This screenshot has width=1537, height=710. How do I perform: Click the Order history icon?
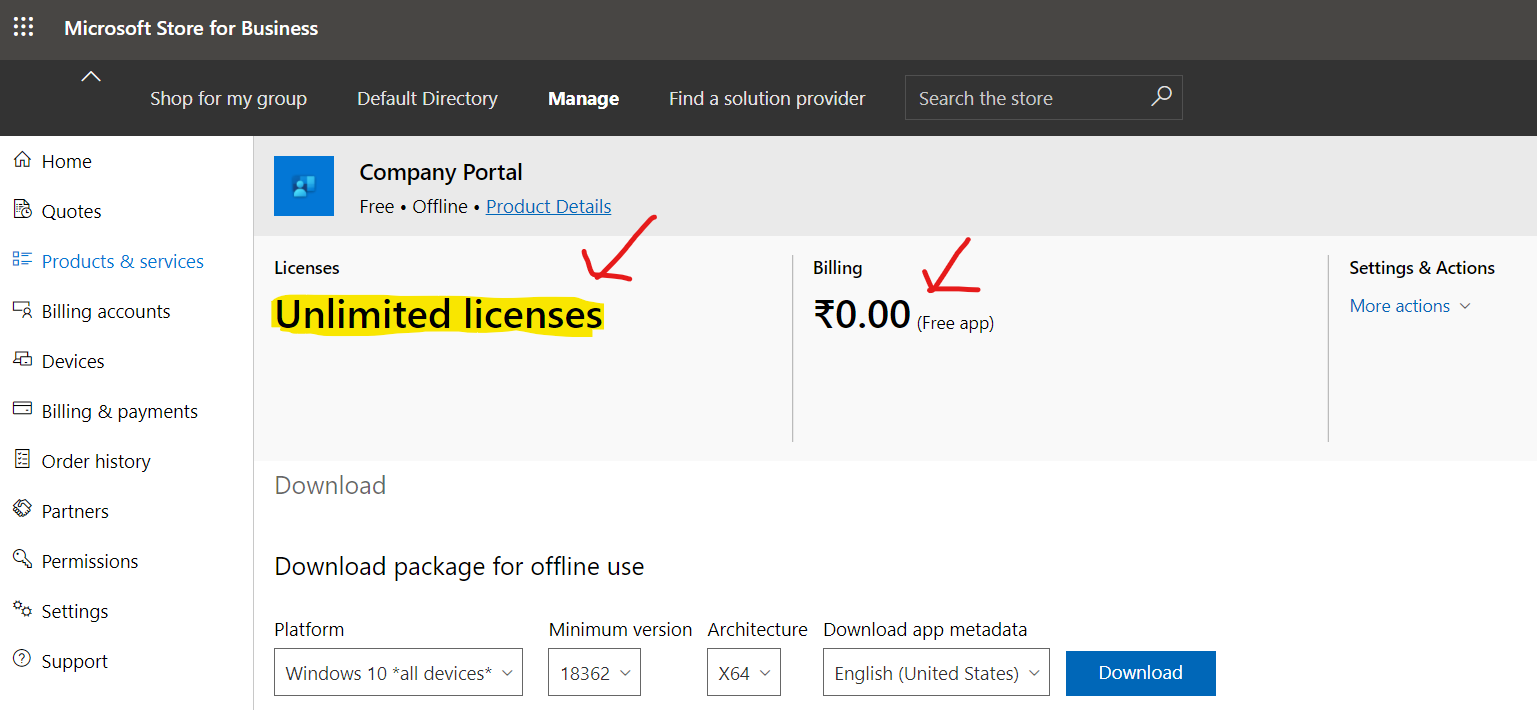22,460
